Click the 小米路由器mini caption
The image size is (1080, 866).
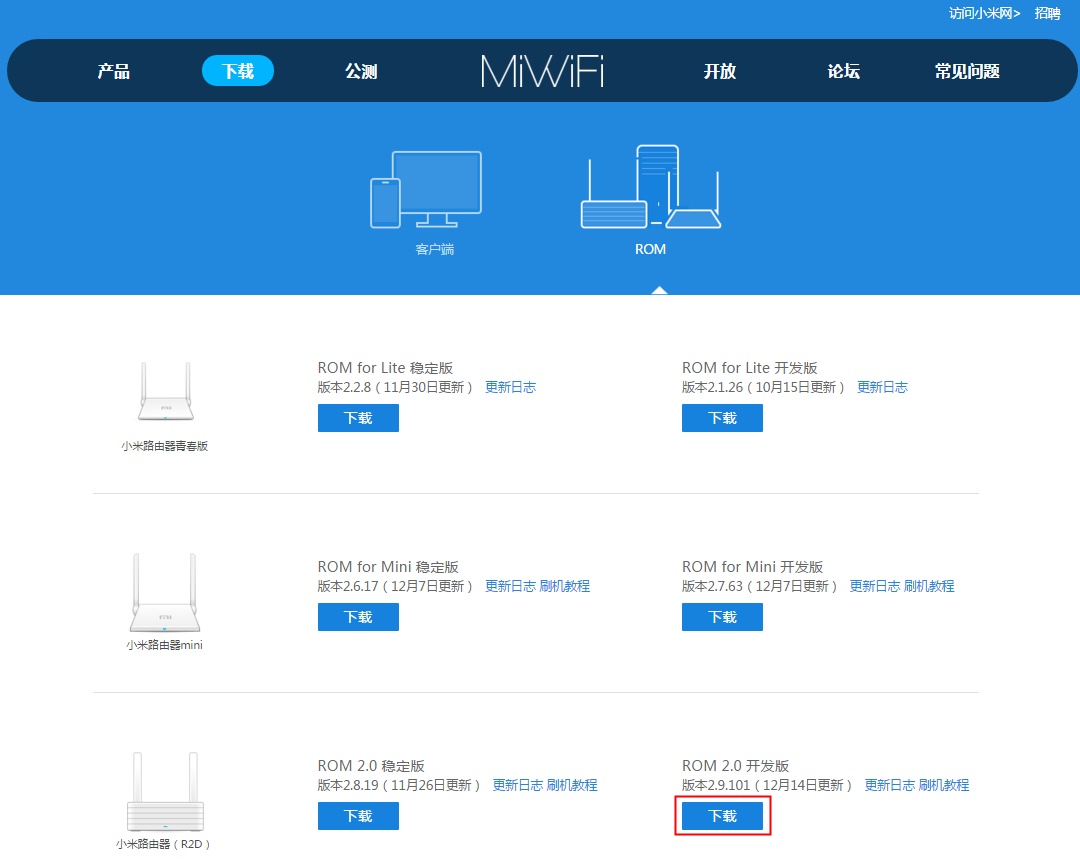[165, 646]
